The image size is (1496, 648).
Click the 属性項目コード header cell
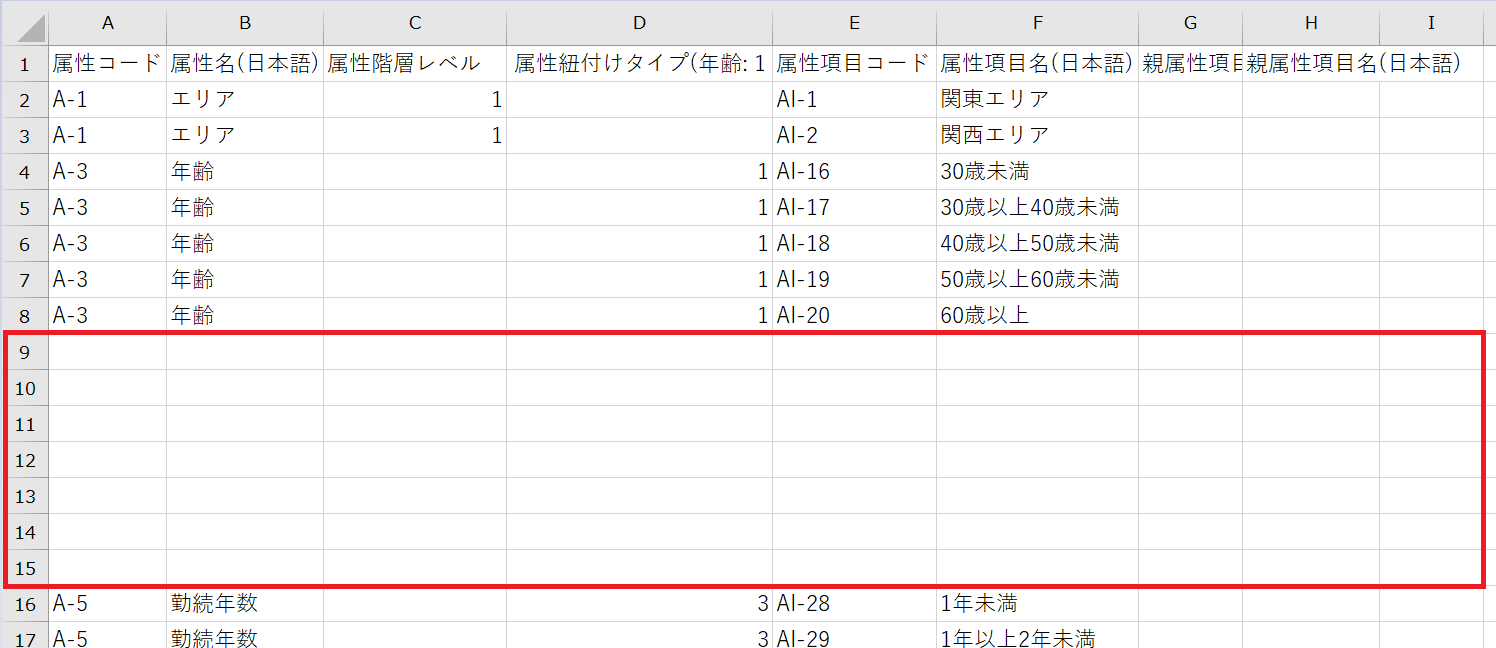[854, 64]
